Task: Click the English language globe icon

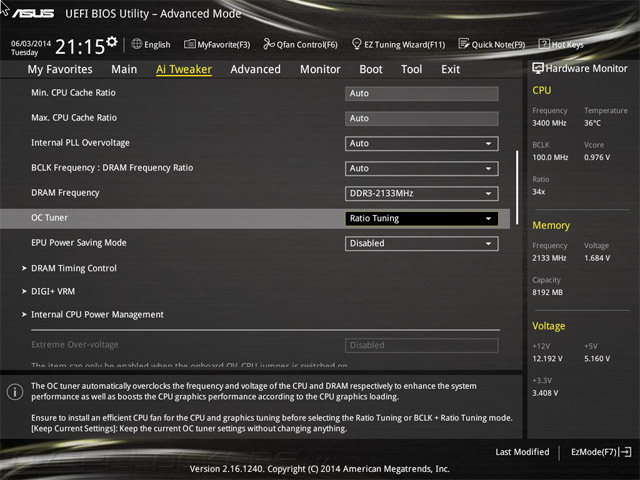Action: click(x=137, y=44)
